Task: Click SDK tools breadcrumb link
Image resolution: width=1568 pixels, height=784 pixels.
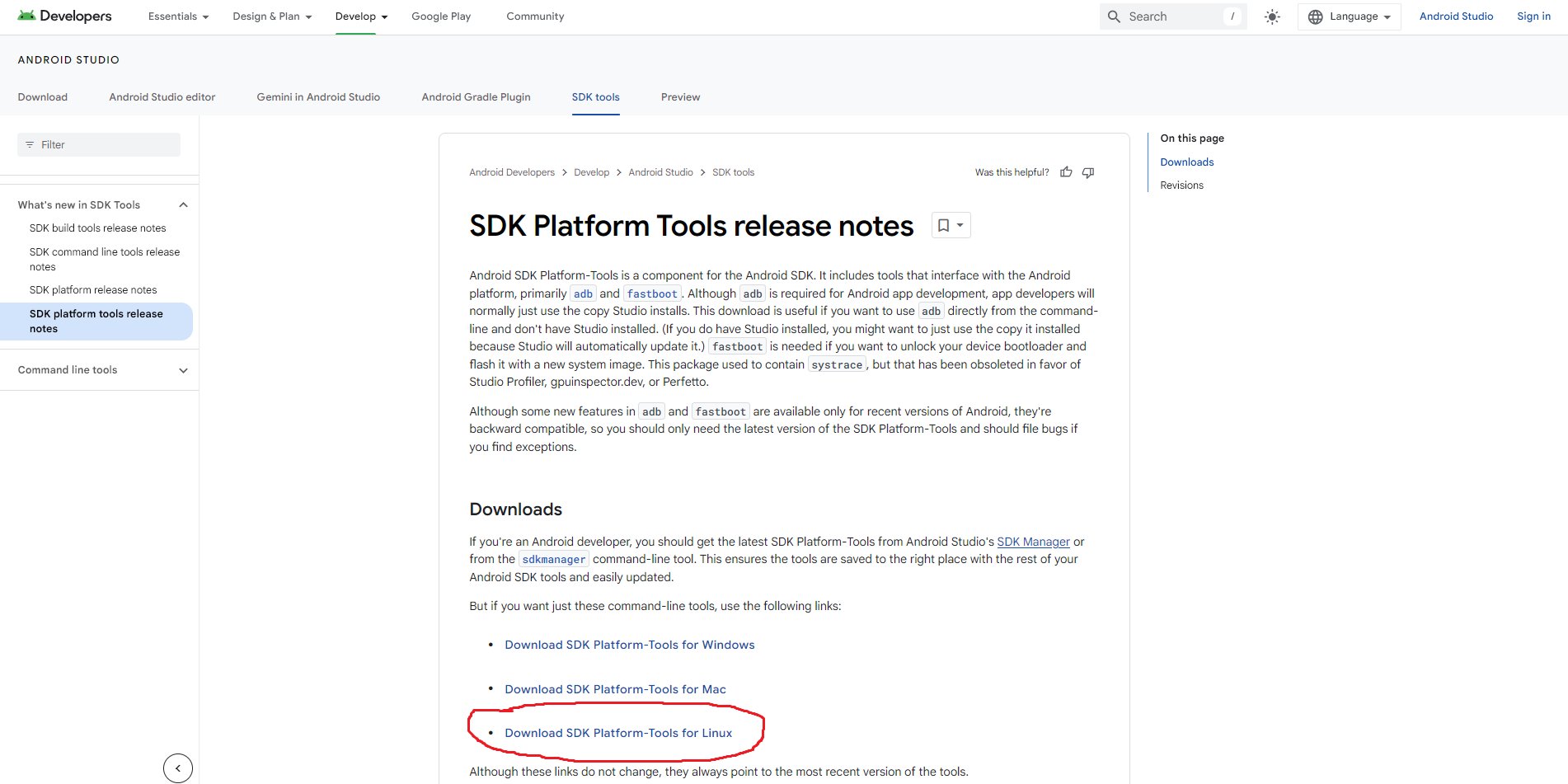Action: 733,172
